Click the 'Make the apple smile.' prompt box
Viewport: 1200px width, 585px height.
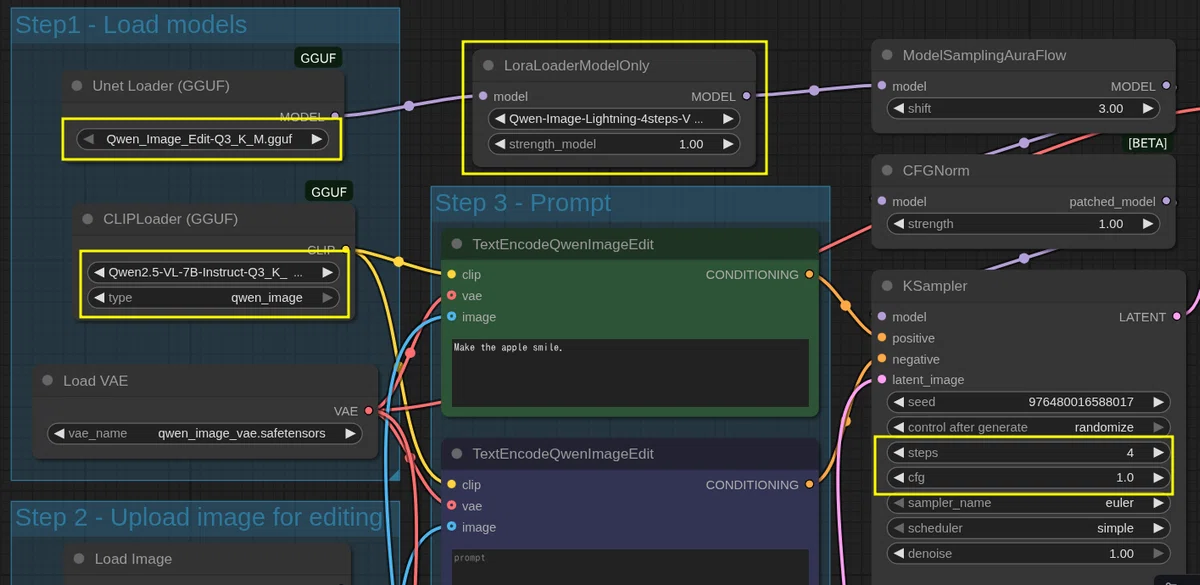pyautogui.click(x=630, y=372)
